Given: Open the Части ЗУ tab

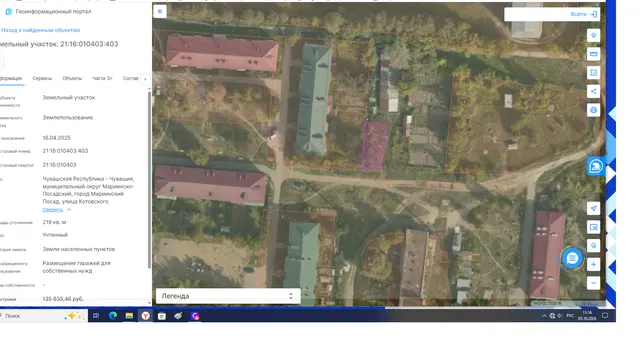Looking at the screenshot, I should coord(102,78).
